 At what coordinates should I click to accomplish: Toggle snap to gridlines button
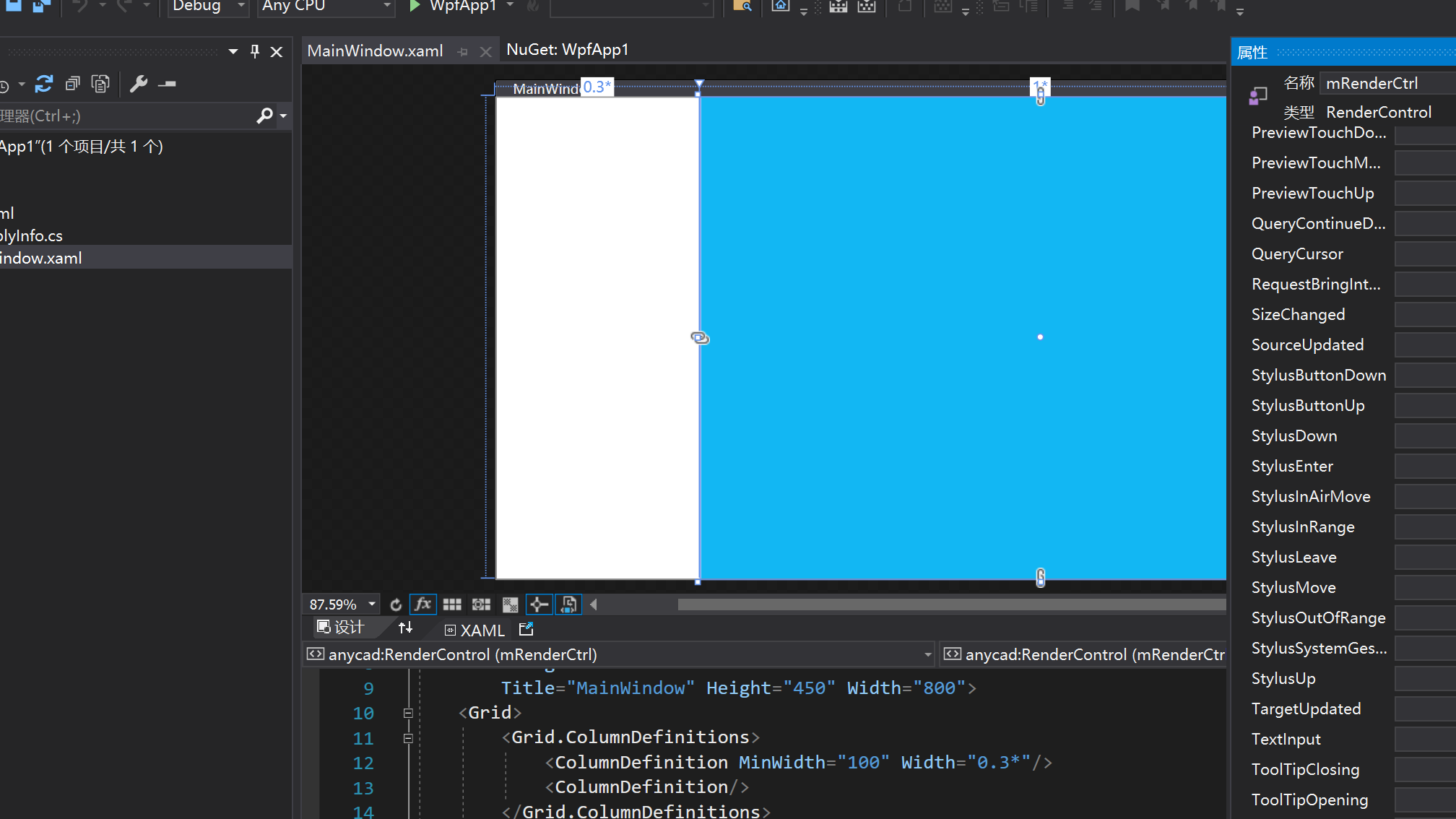tap(481, 604)
